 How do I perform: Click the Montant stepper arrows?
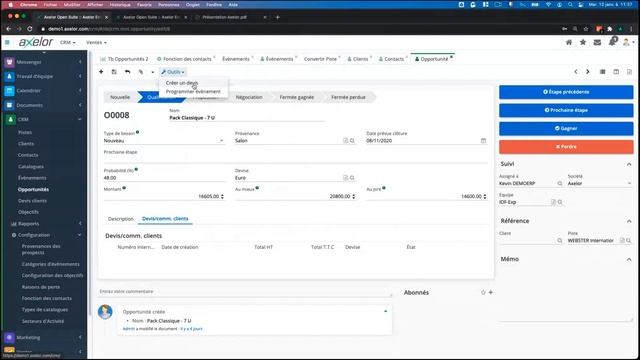tap(222, 196)
